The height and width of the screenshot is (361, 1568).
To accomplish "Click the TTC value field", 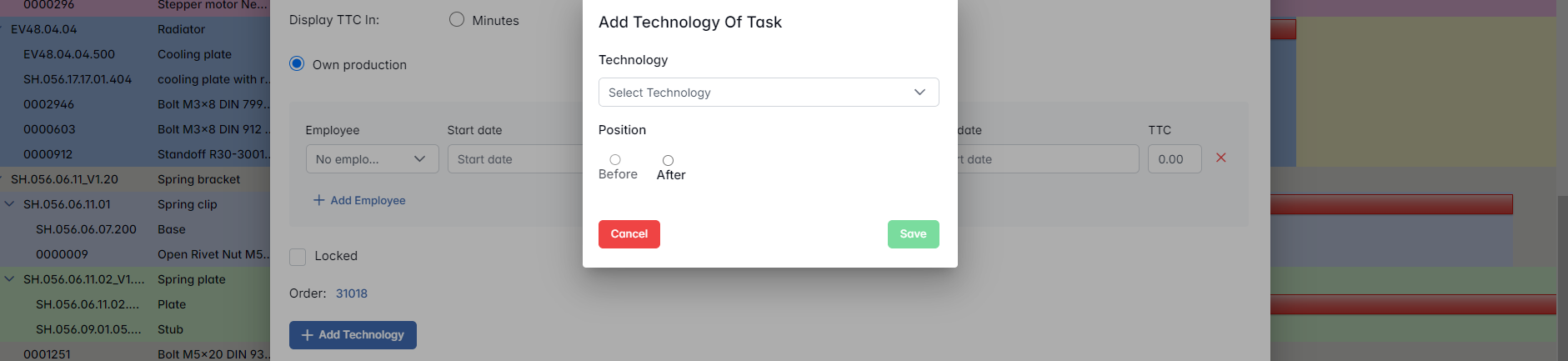I will [1174, 159].
